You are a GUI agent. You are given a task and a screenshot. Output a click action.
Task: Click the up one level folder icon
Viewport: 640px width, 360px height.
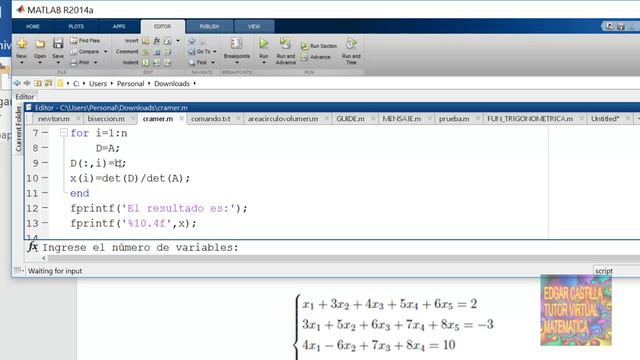coord(38,83)
